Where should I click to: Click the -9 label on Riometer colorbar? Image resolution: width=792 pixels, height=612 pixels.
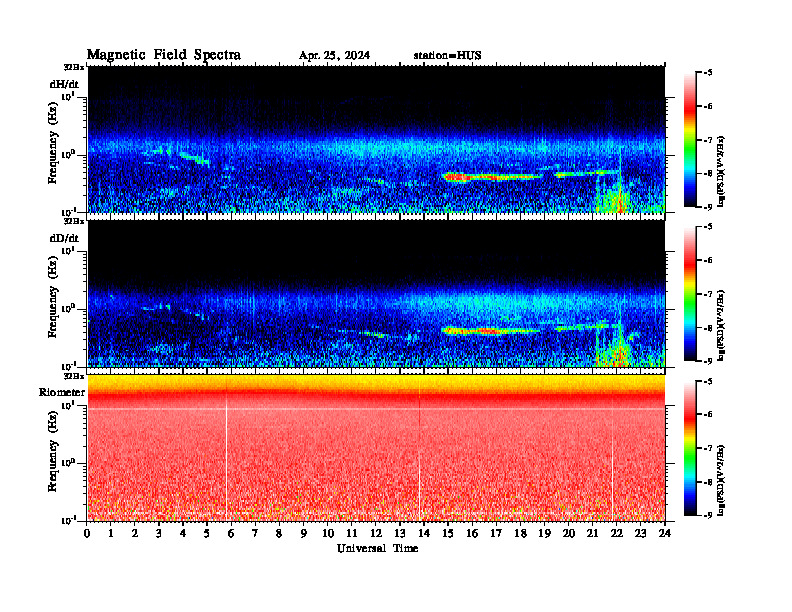tap(708, 515)
